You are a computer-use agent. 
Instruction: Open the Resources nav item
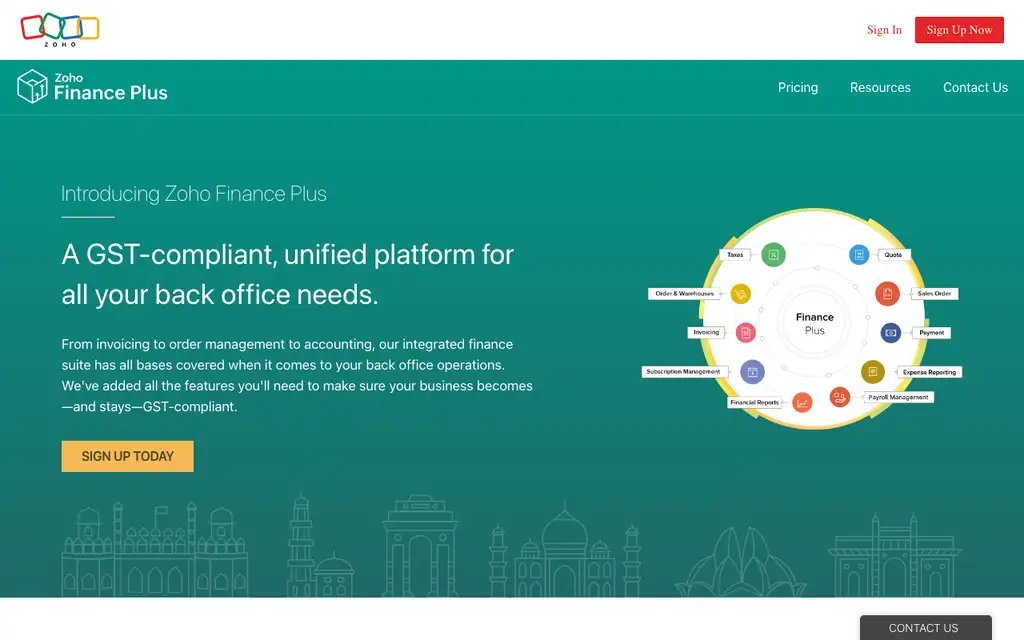pos(880,88)
